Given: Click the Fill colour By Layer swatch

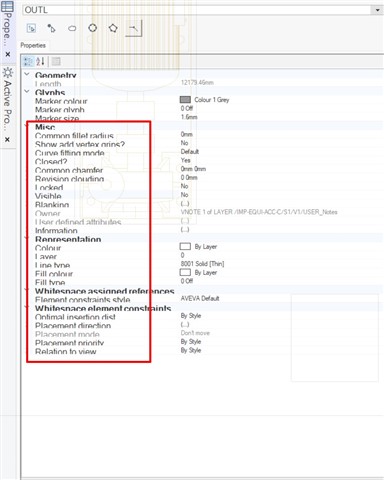Looking at the screenshot, I should [185, 272].
